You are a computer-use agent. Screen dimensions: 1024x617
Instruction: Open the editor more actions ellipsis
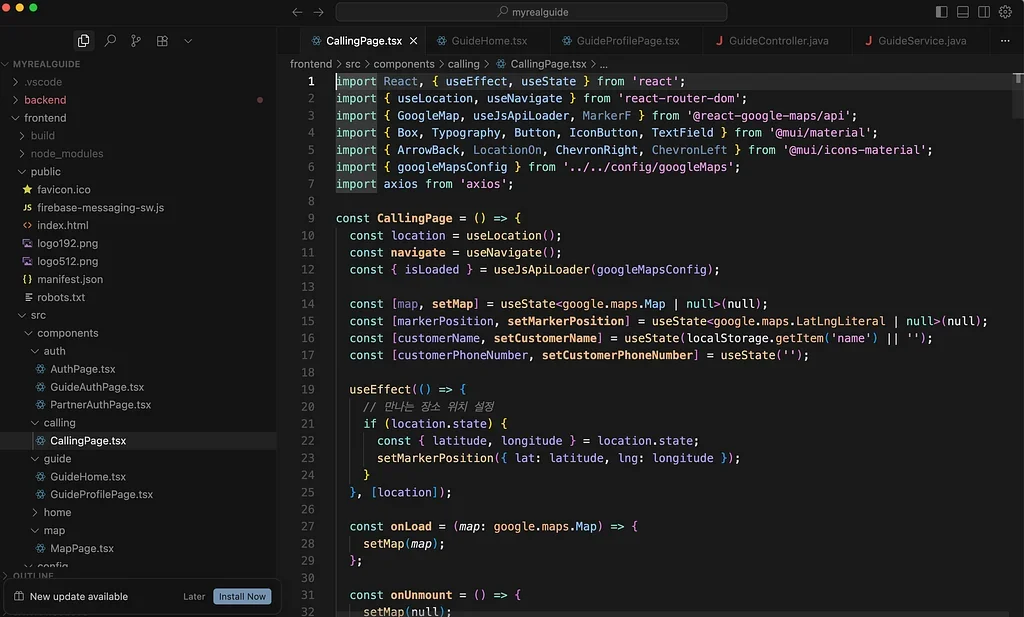(1004, 40)
